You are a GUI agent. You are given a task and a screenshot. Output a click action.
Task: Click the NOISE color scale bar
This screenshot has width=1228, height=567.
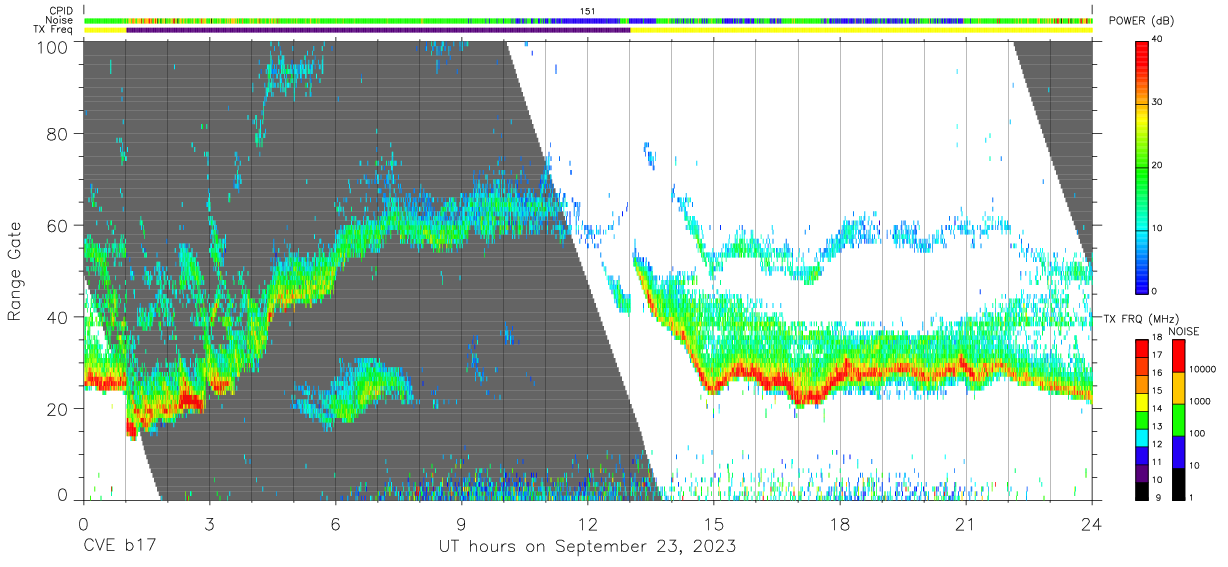click(1180, 418)
